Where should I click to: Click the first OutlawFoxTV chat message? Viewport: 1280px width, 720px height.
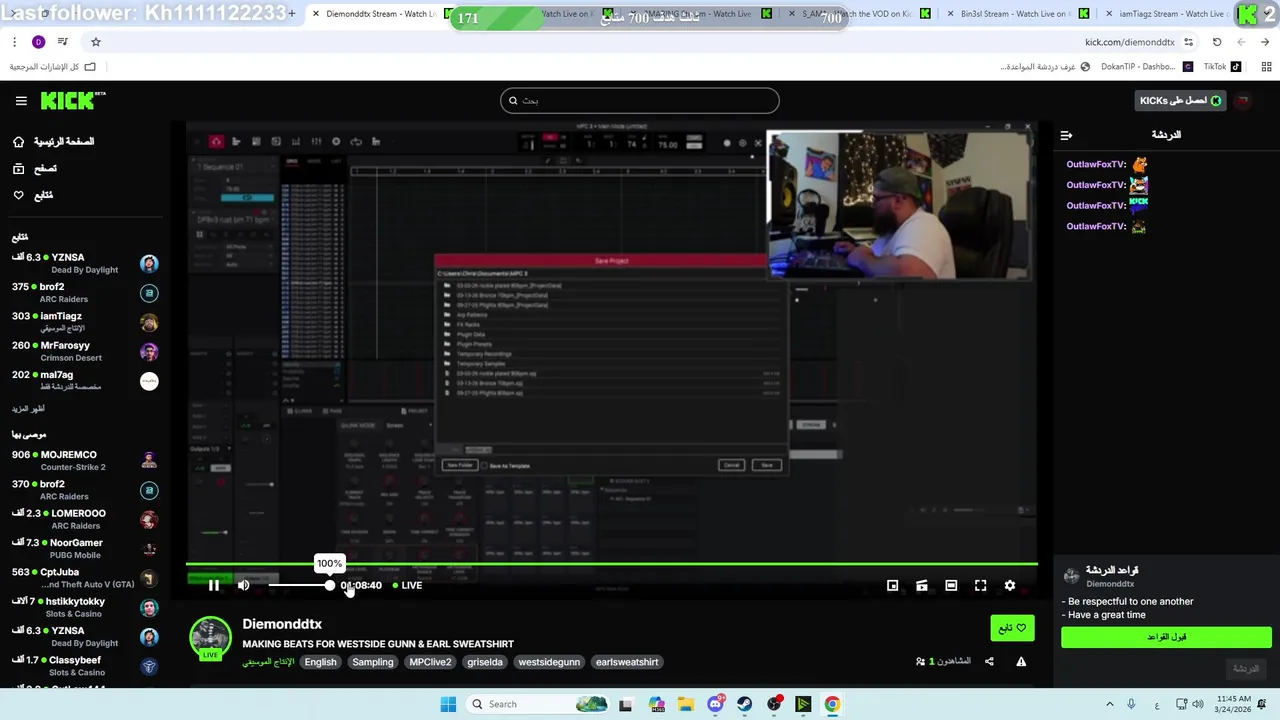click(x=1107, y=164)
